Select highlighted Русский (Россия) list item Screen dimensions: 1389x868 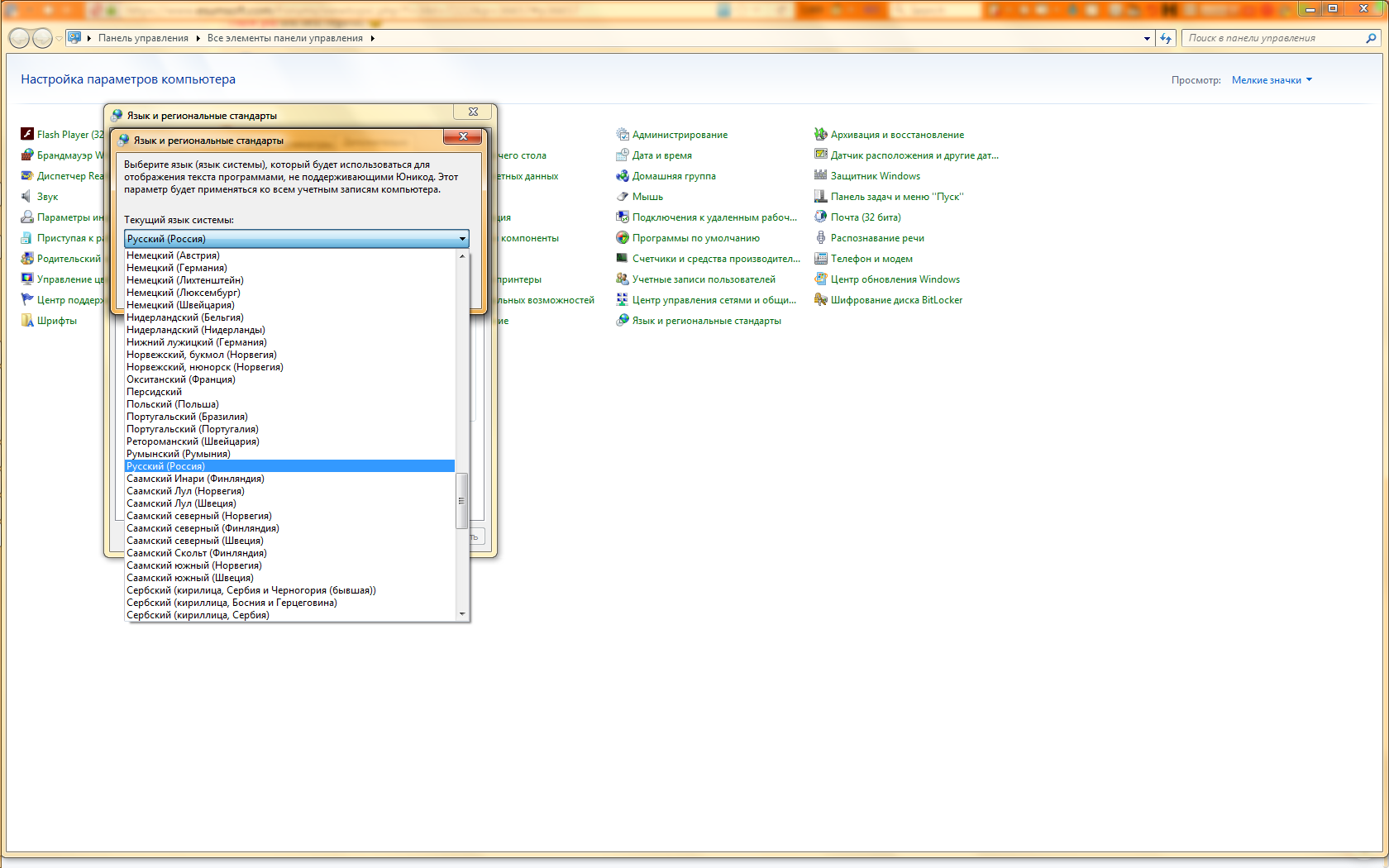[289, 466]
